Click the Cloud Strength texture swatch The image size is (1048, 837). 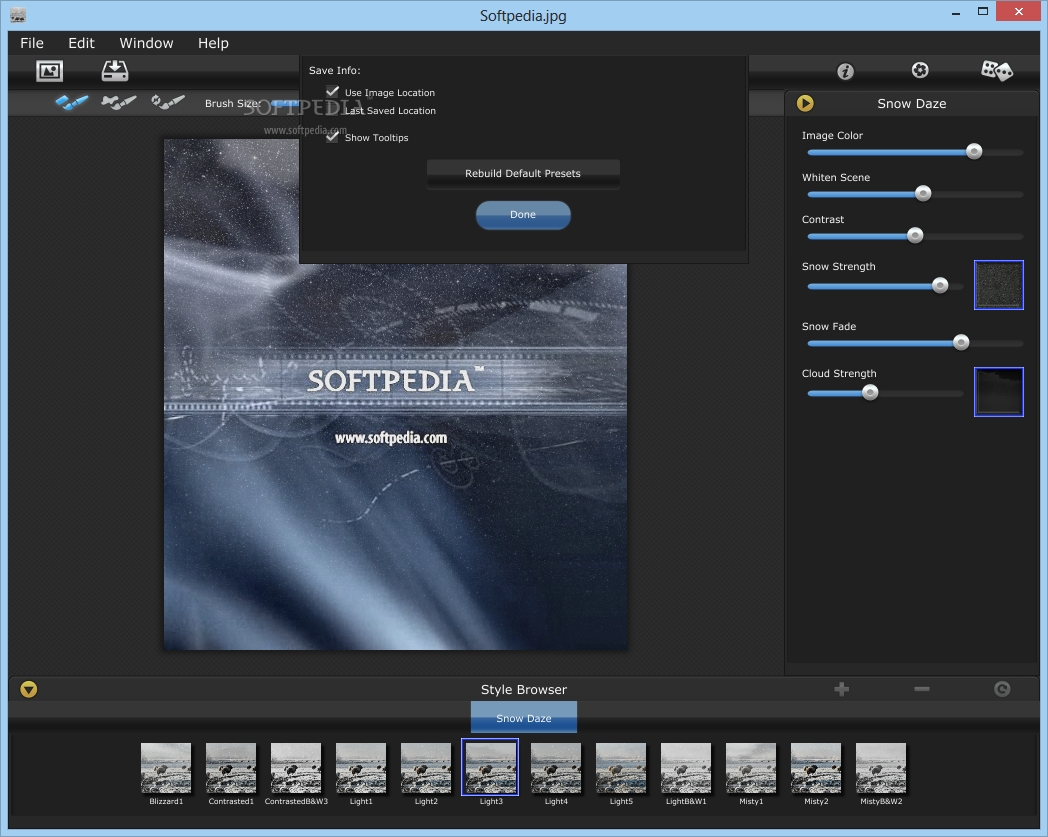coord(999,392)
